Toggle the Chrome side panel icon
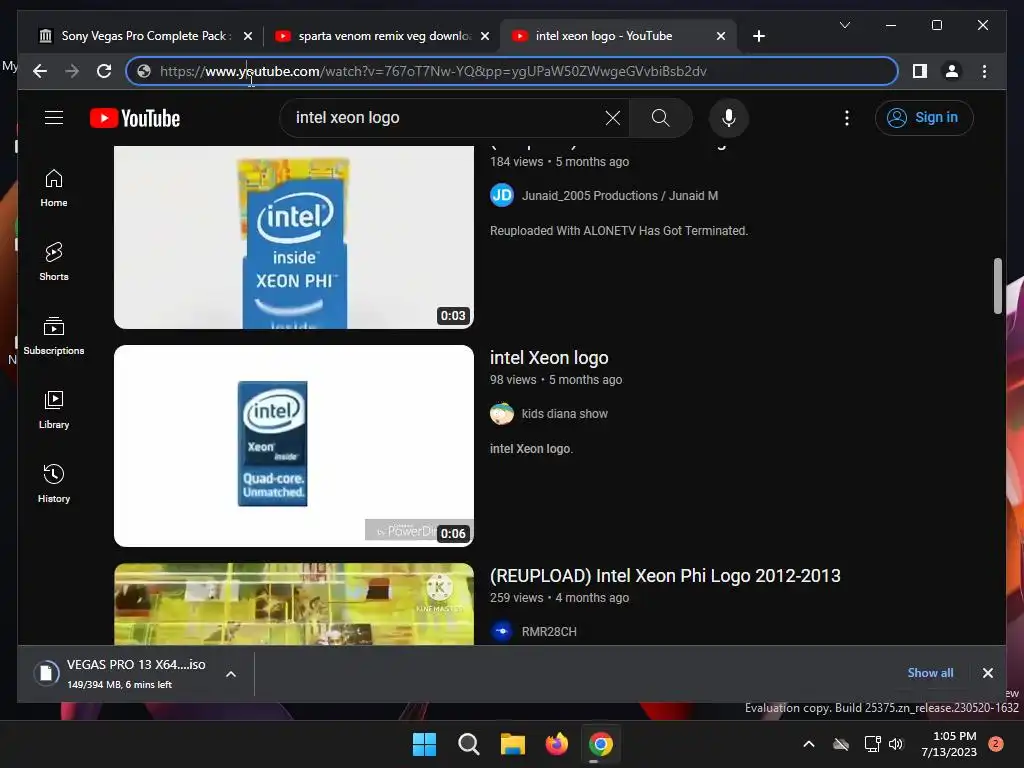 tap(920, 71)
